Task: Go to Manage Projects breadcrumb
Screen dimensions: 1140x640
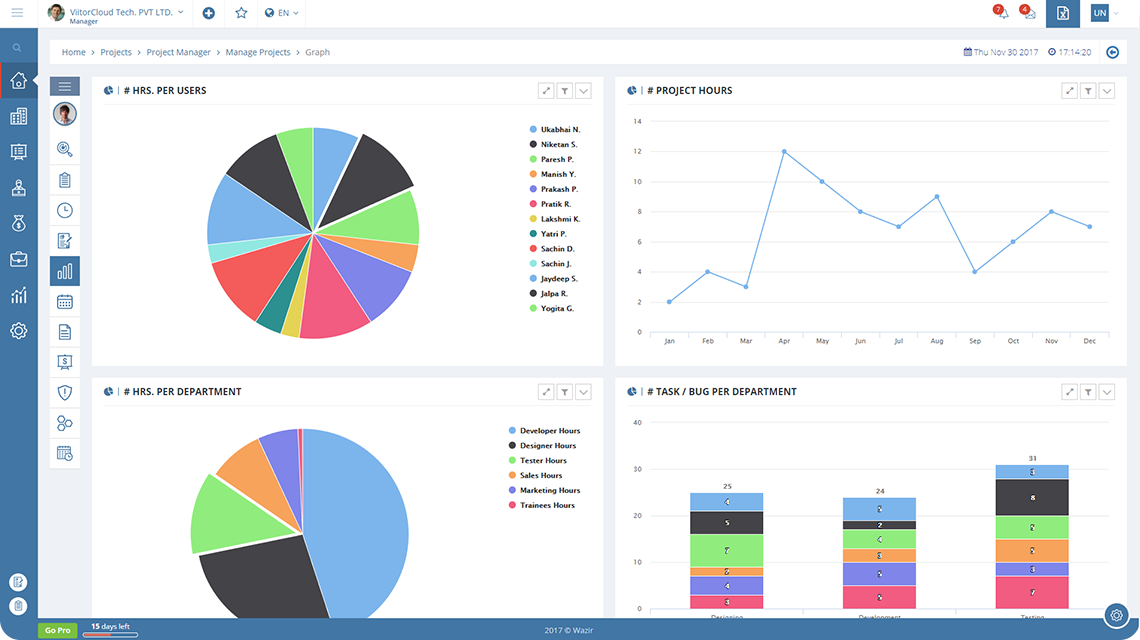Action: pos(258,52)
